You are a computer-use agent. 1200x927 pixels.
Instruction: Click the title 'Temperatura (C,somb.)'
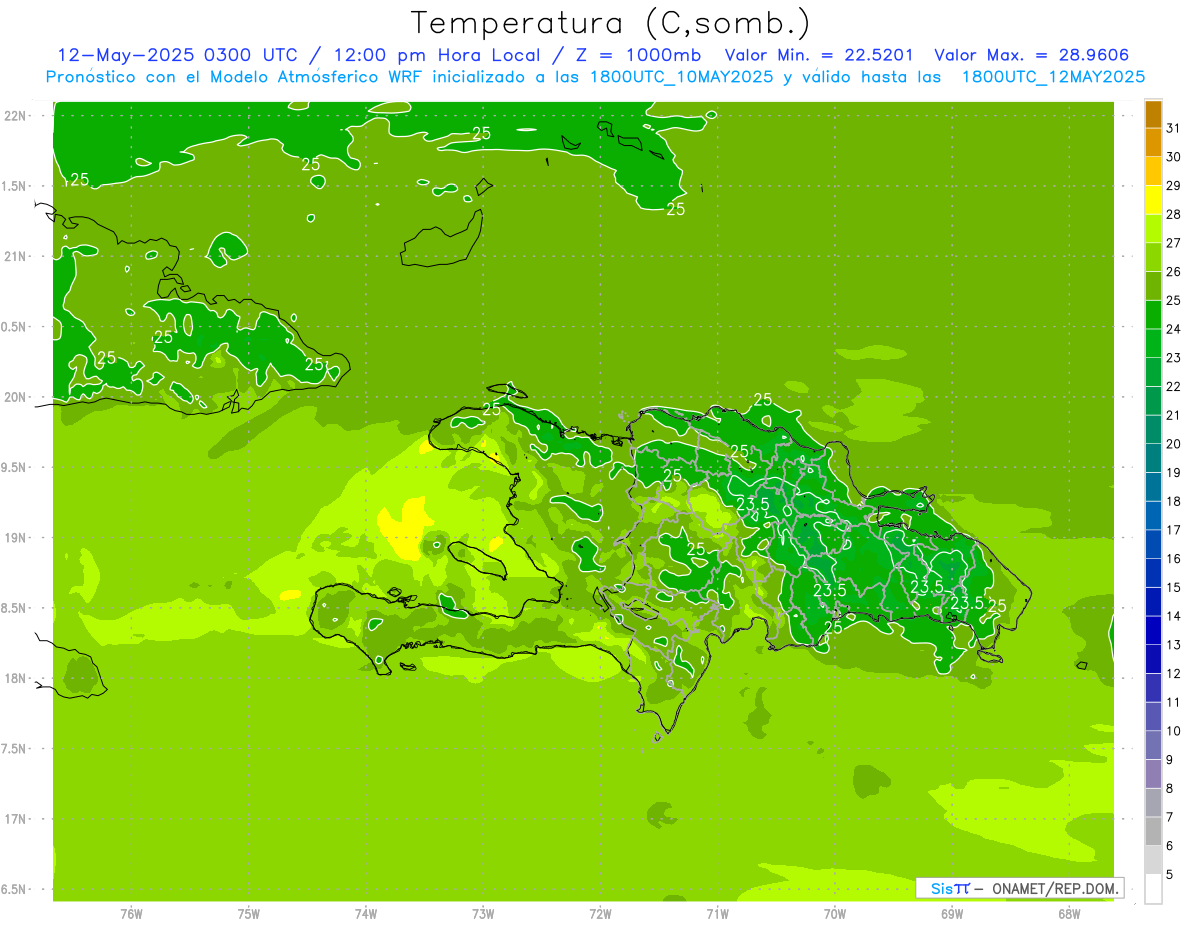[x=611, y=24]
